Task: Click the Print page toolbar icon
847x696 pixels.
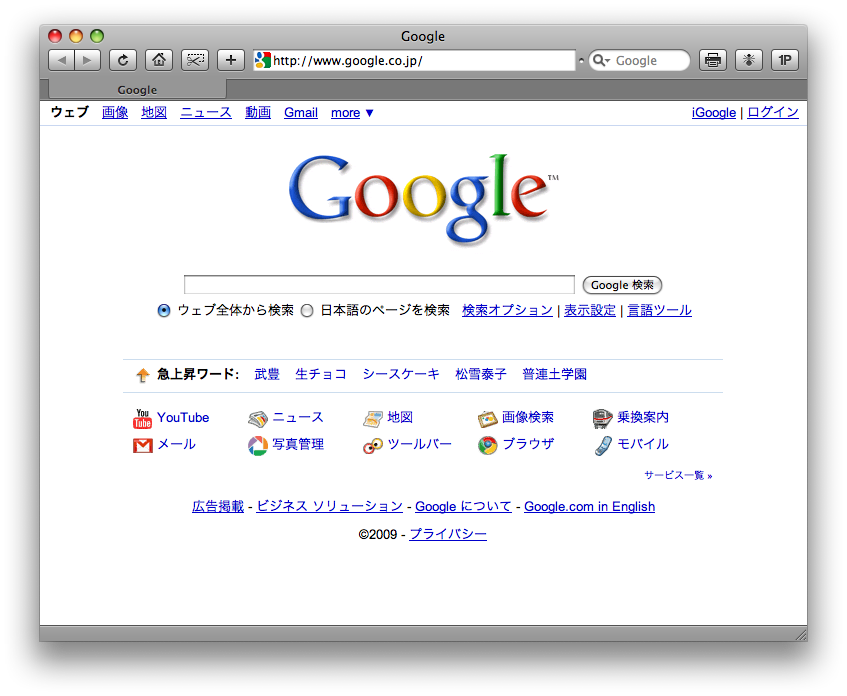Action: (x=712, y=60)
